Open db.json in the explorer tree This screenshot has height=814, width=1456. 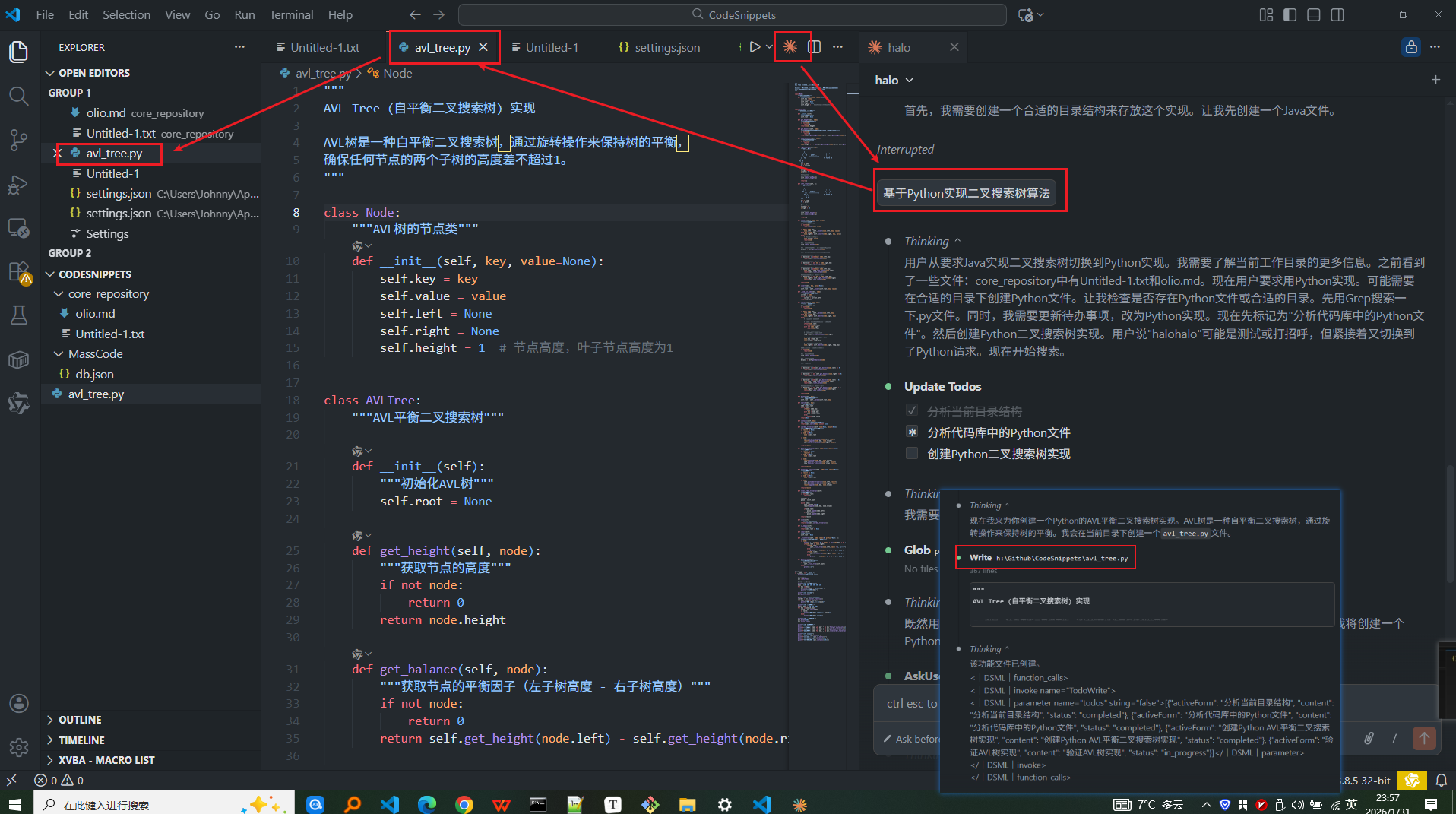(150, 374)
